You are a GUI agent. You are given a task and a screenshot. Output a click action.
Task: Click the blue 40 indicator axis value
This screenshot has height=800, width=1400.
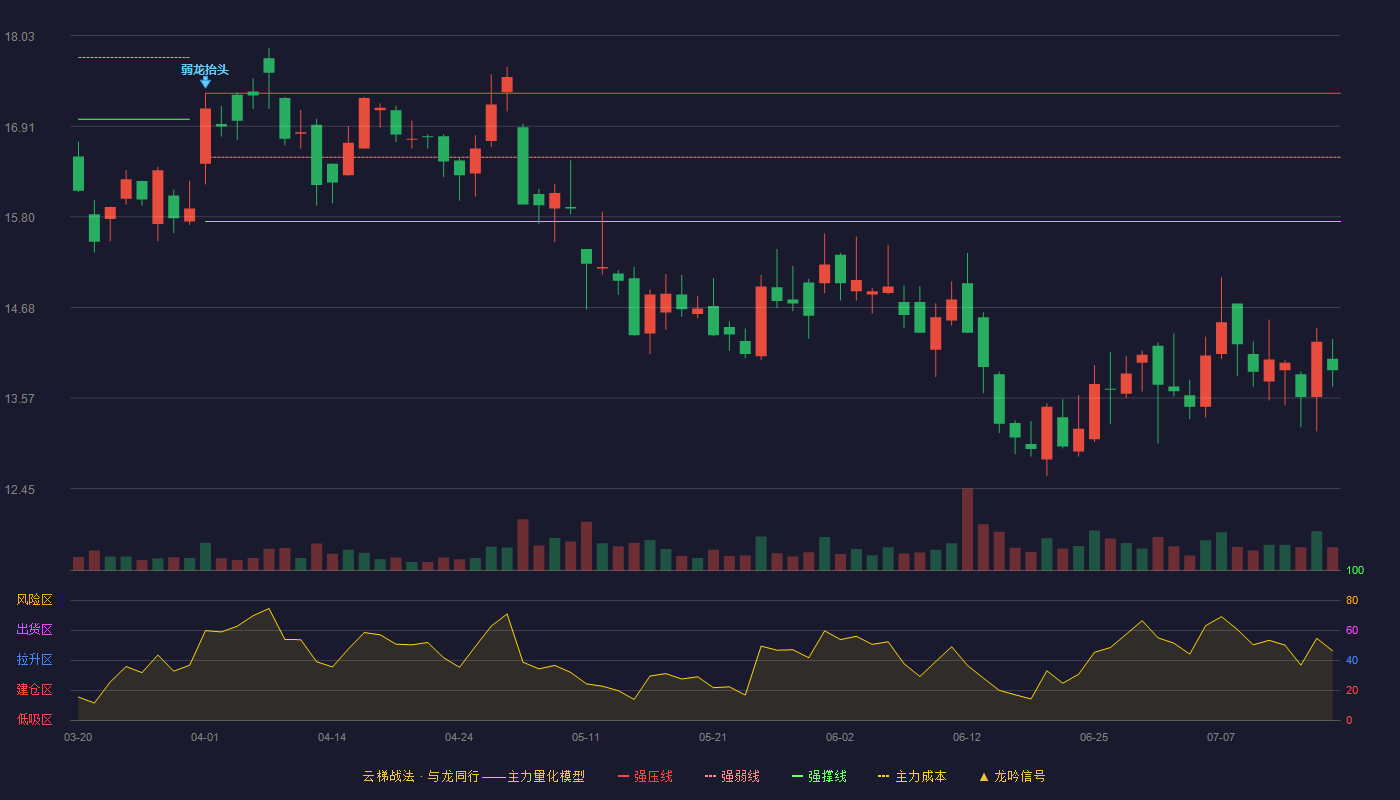(x=1352, y=660)
